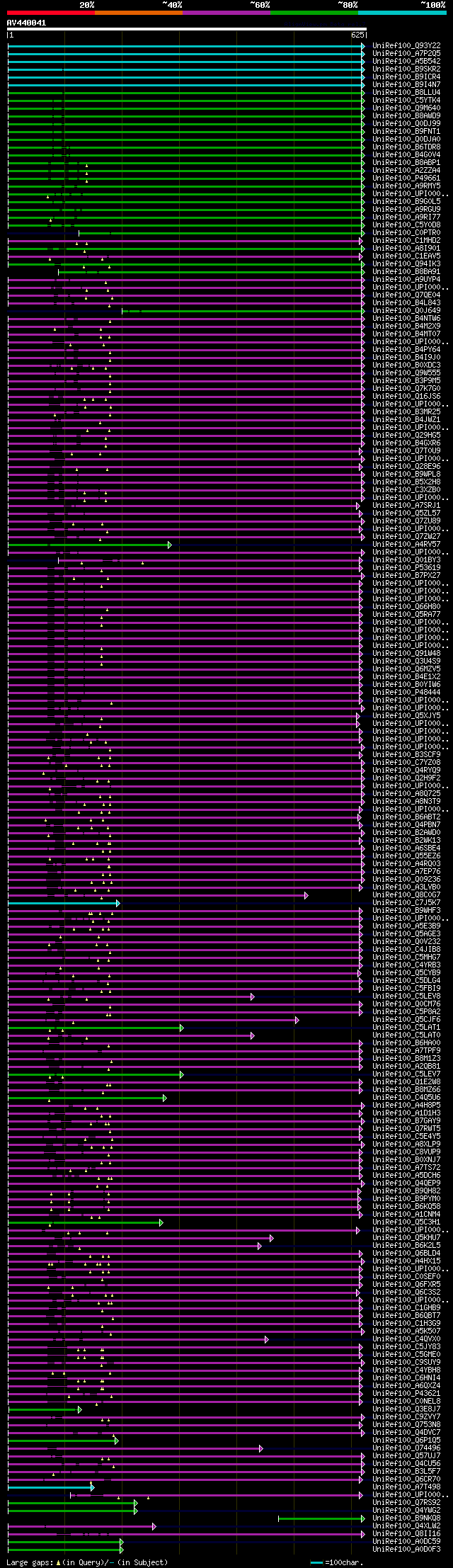Image resolution: width=453 pixels, height=1568 pixels.
Task: Click the cyan ~100% identity legend segment
Action: pos(402,13)
